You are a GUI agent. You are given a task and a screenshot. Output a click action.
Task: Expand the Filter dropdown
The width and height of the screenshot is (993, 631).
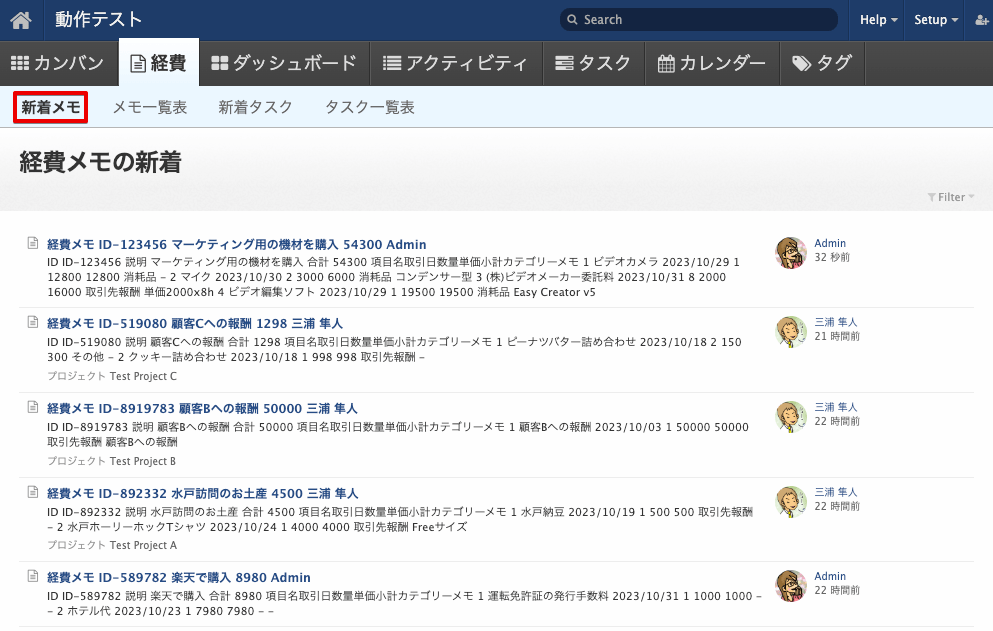[951, 198]
